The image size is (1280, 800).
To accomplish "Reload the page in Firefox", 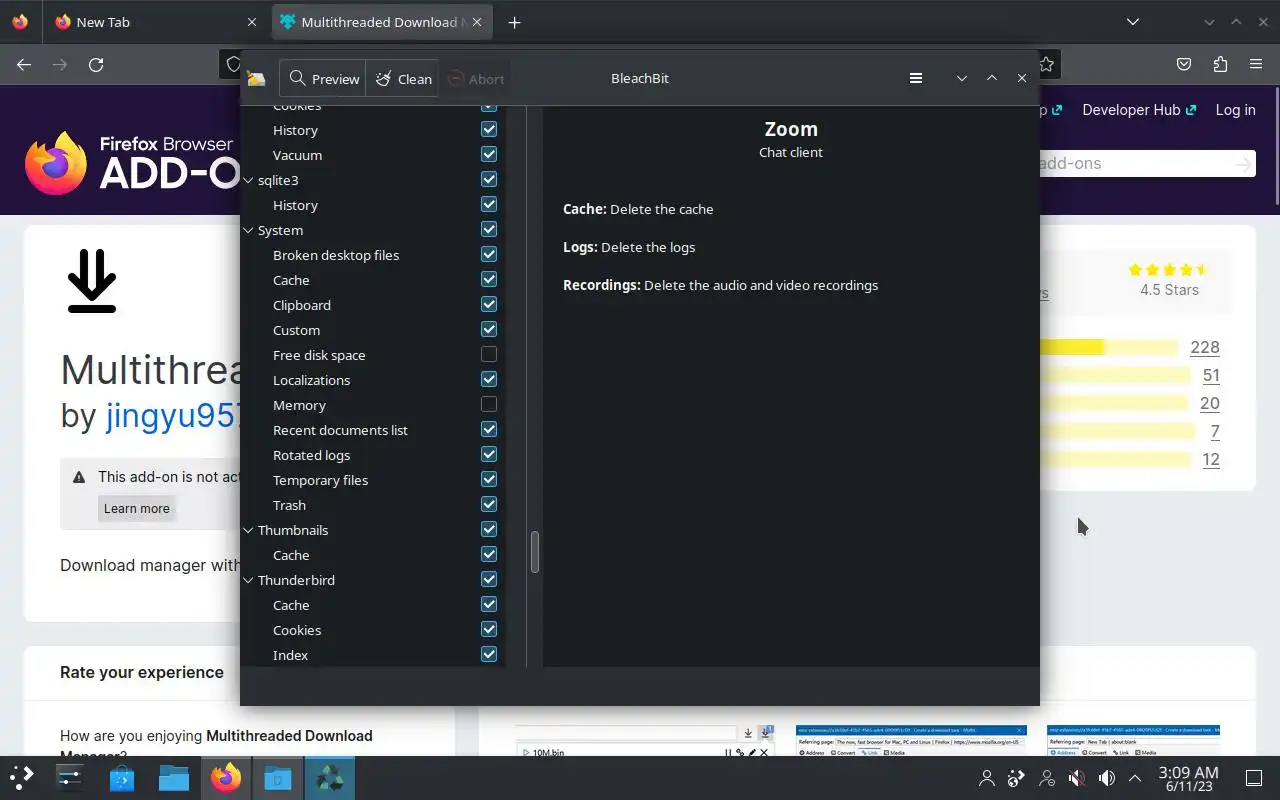I will tap(96, 64).
